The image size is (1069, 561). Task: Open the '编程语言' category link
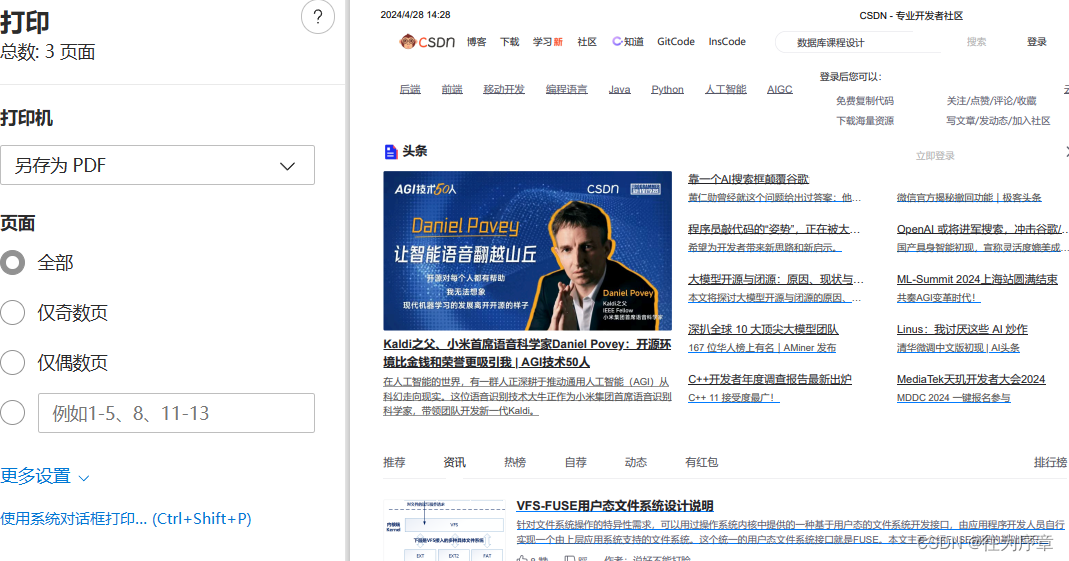click(x=567, y=89)
